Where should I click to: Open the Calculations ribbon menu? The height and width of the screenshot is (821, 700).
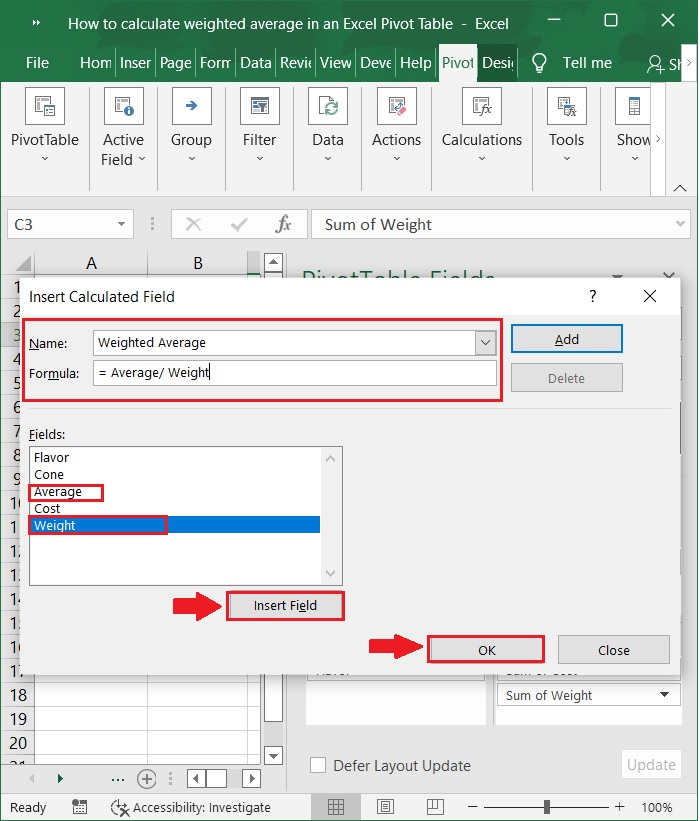point(482,126)
